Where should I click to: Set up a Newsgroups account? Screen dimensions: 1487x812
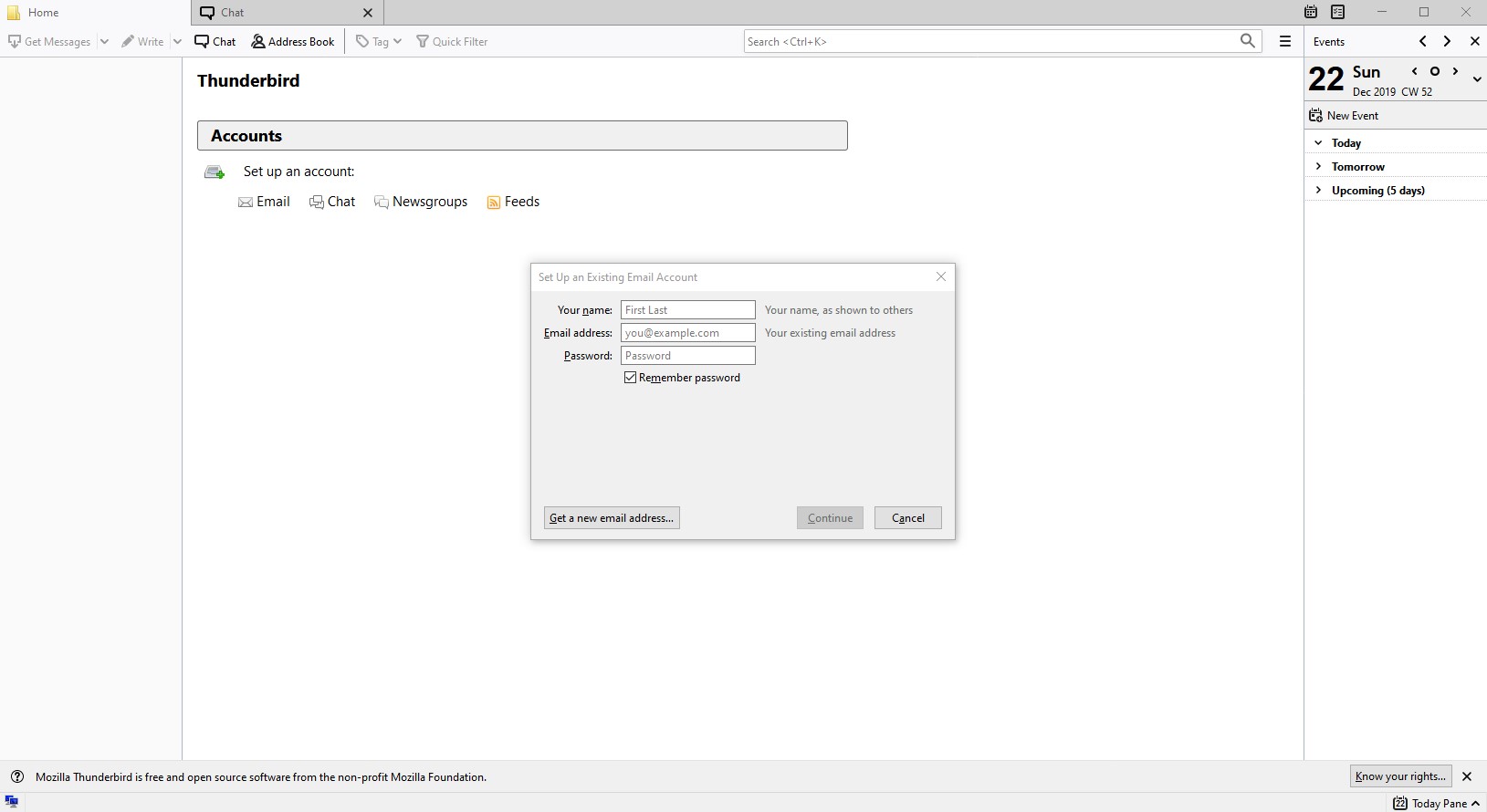[x=421, y=202]
